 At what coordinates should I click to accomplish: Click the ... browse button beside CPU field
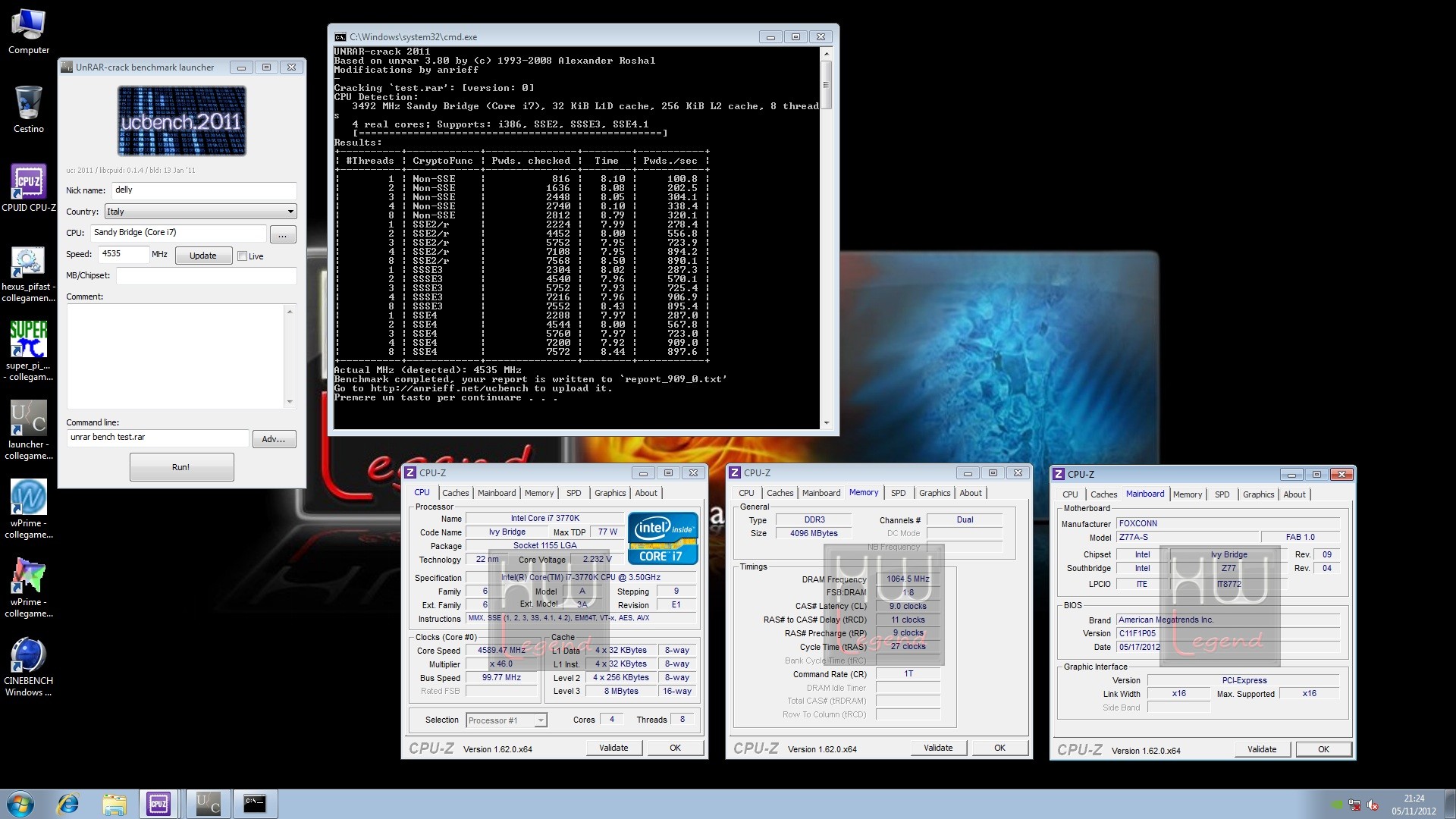click(x=283, y=234)
